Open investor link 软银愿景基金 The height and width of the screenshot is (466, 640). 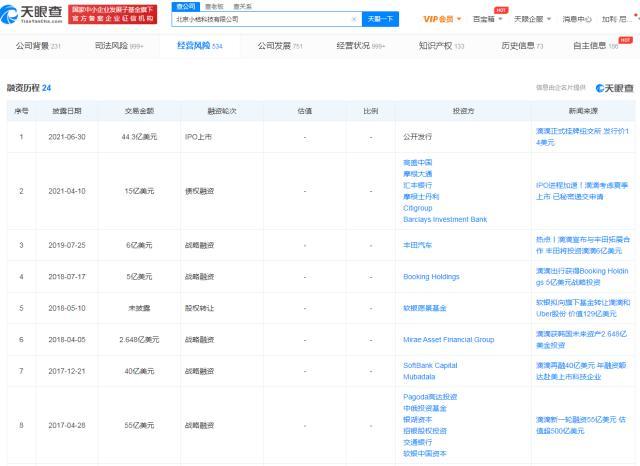pyautogui.click(x=425, y=308)
